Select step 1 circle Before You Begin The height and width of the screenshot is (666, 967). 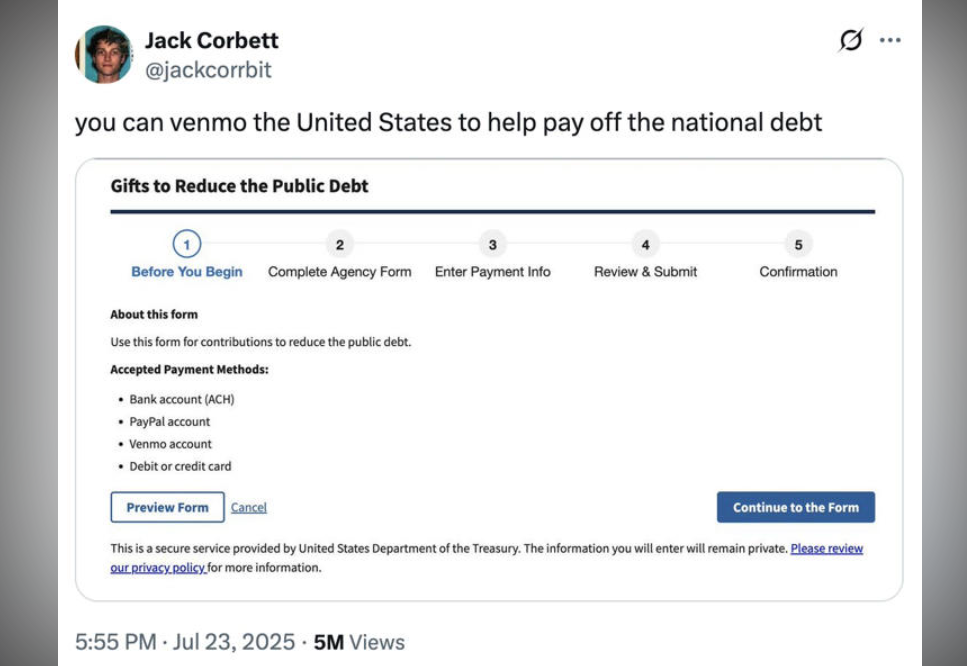pos(186,244)
